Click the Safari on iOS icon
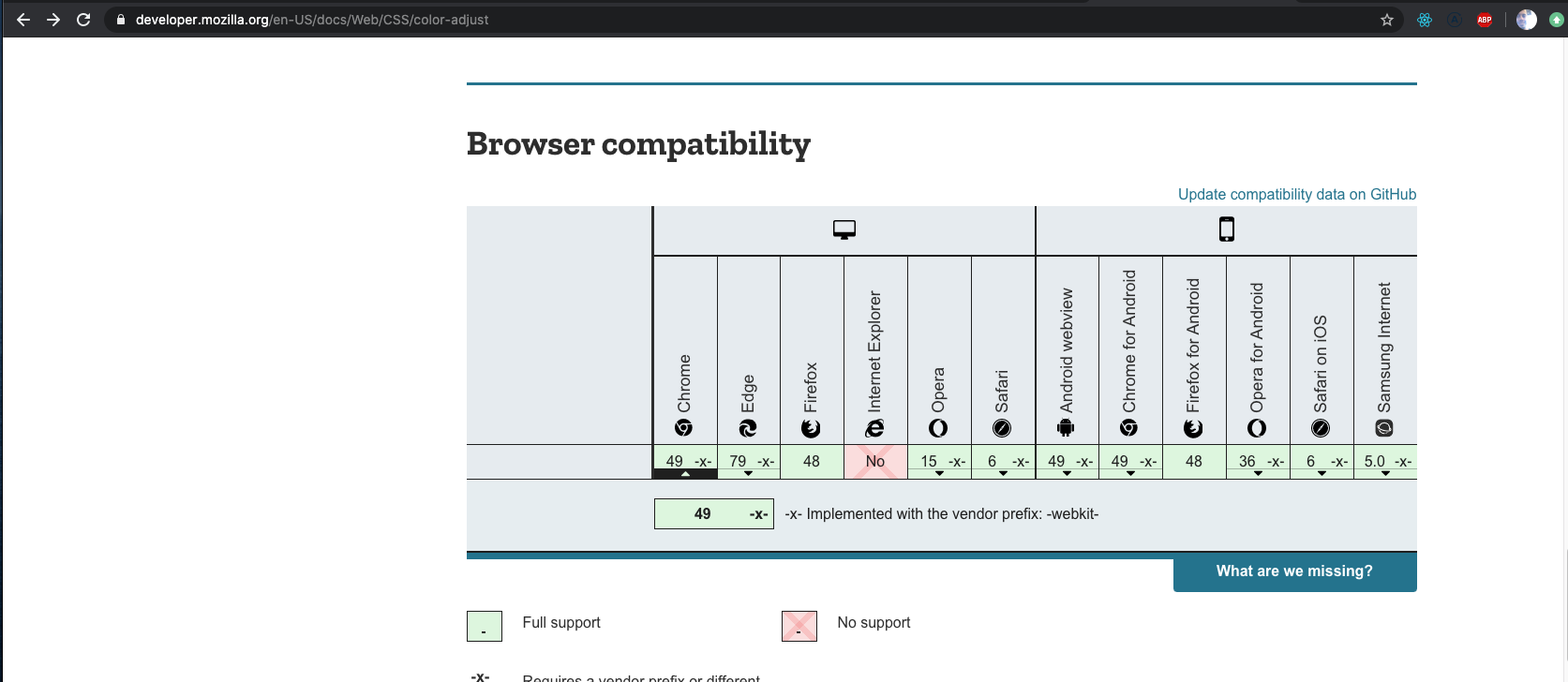 click(x=1321, y=428)
